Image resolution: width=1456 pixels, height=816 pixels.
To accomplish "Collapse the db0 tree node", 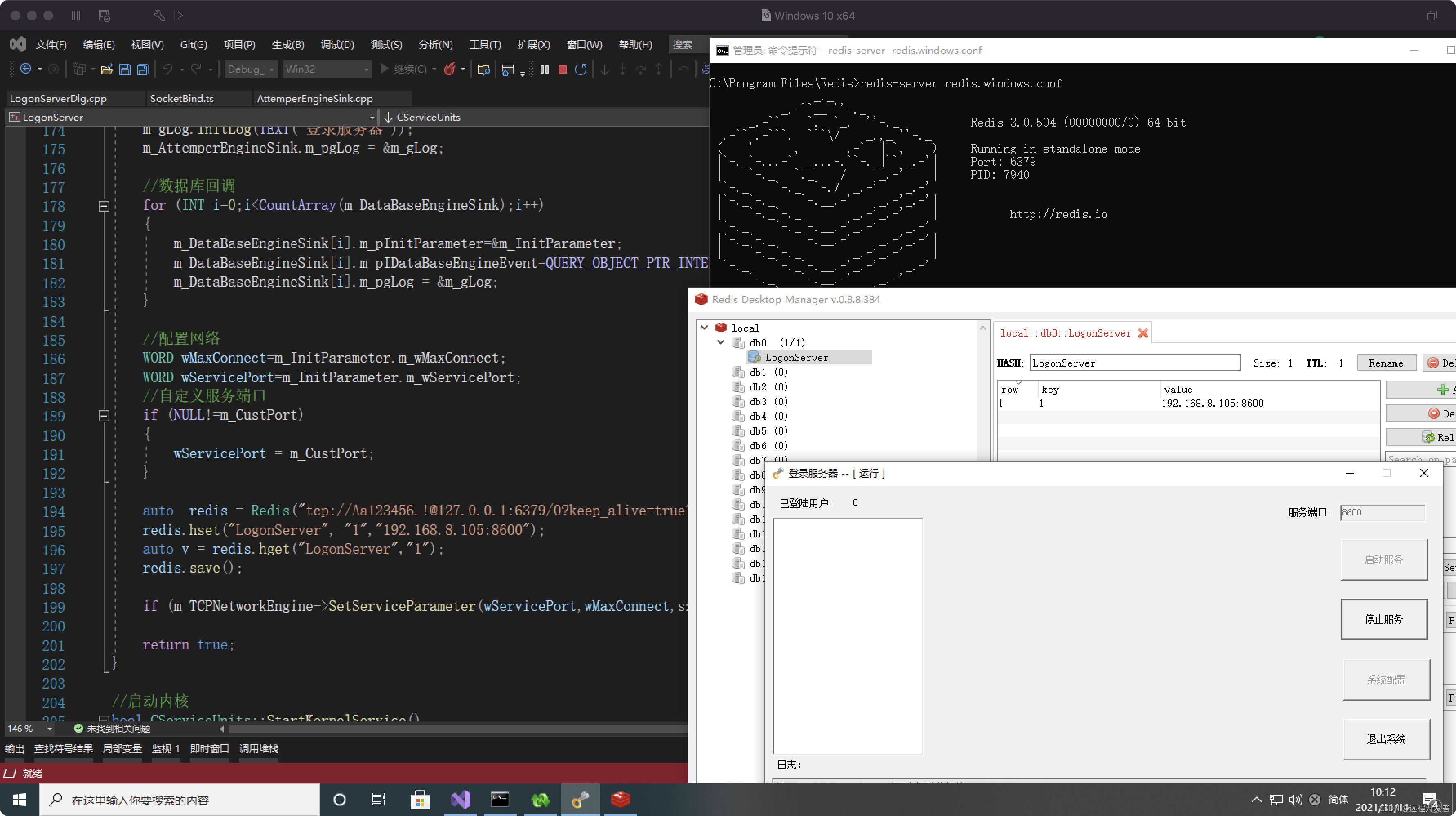I will pos(721,342).
